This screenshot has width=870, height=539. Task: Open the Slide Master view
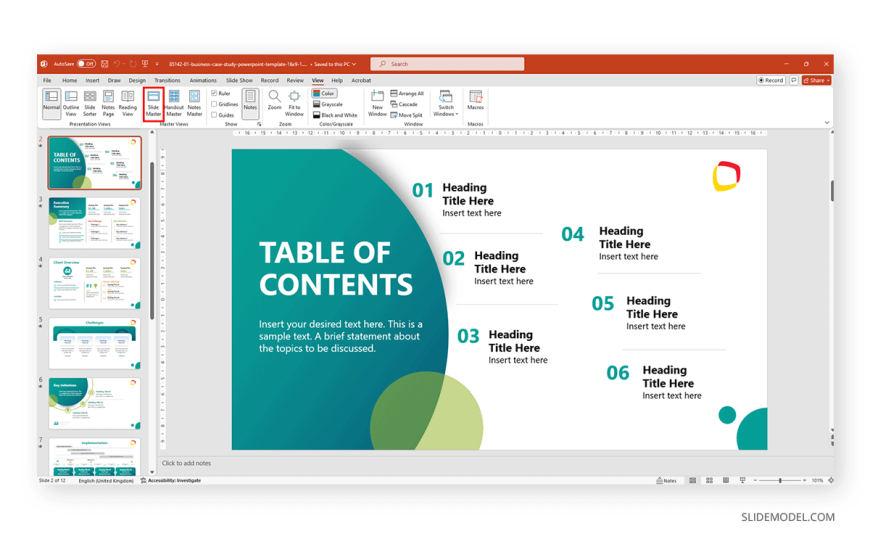154,103
